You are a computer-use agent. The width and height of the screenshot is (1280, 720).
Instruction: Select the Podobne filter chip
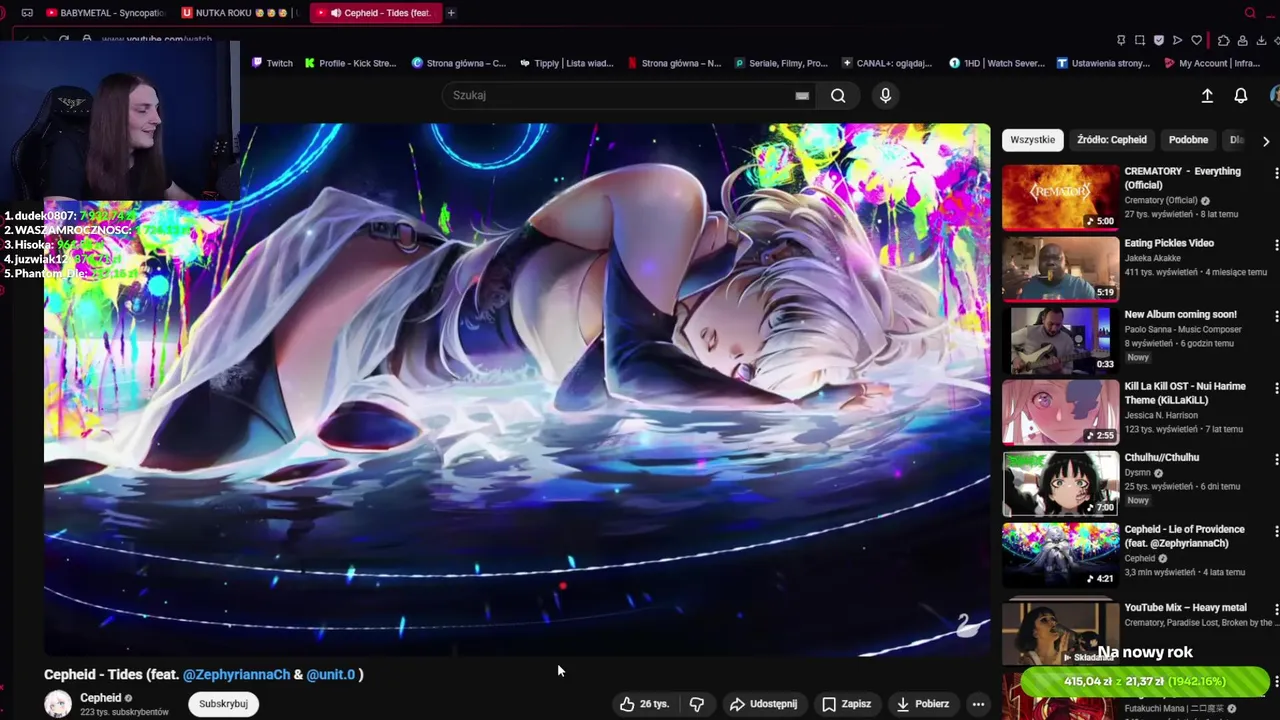pos(1188,140)
